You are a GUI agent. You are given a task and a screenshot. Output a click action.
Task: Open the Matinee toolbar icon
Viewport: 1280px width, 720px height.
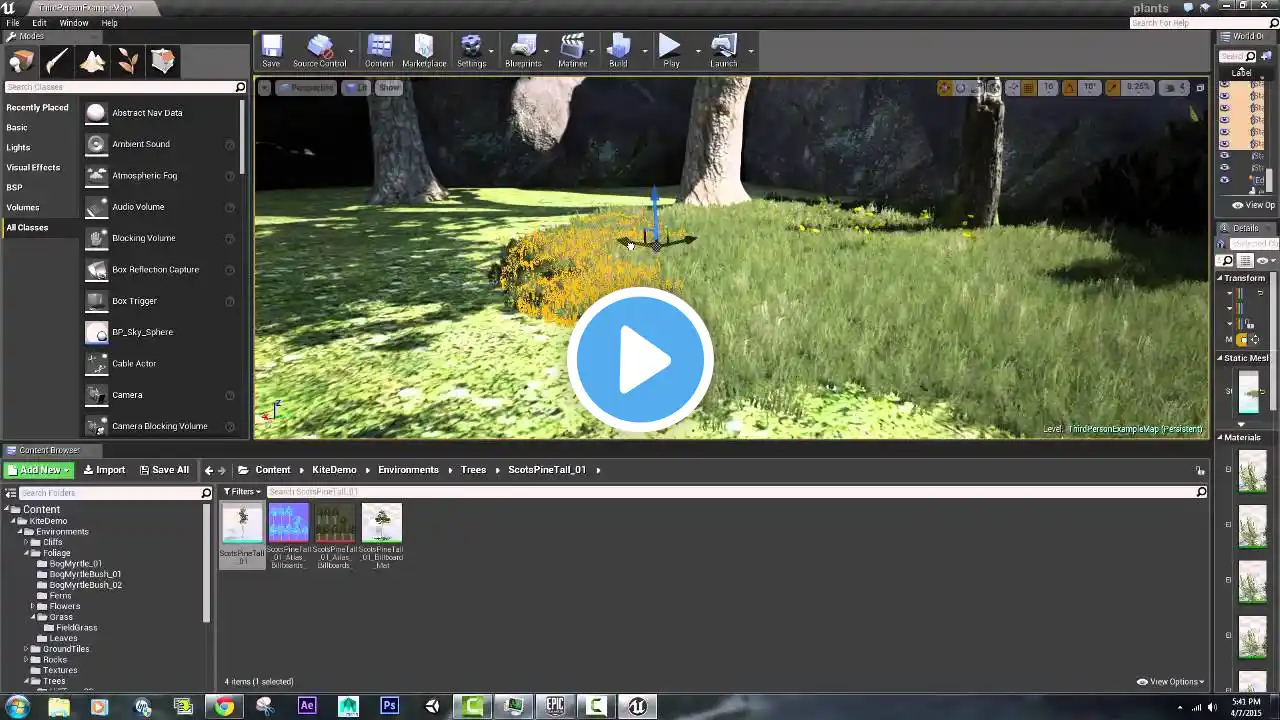(x=572, y=50)
